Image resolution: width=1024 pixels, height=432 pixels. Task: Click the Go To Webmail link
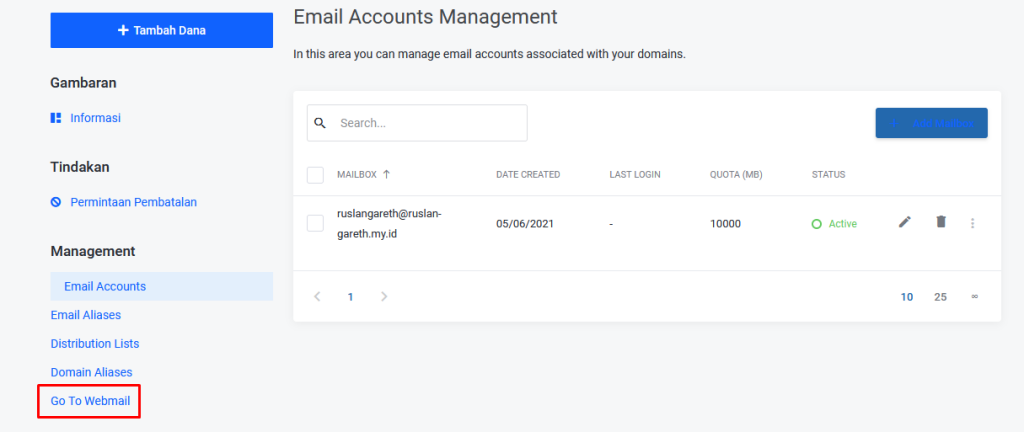90,401
